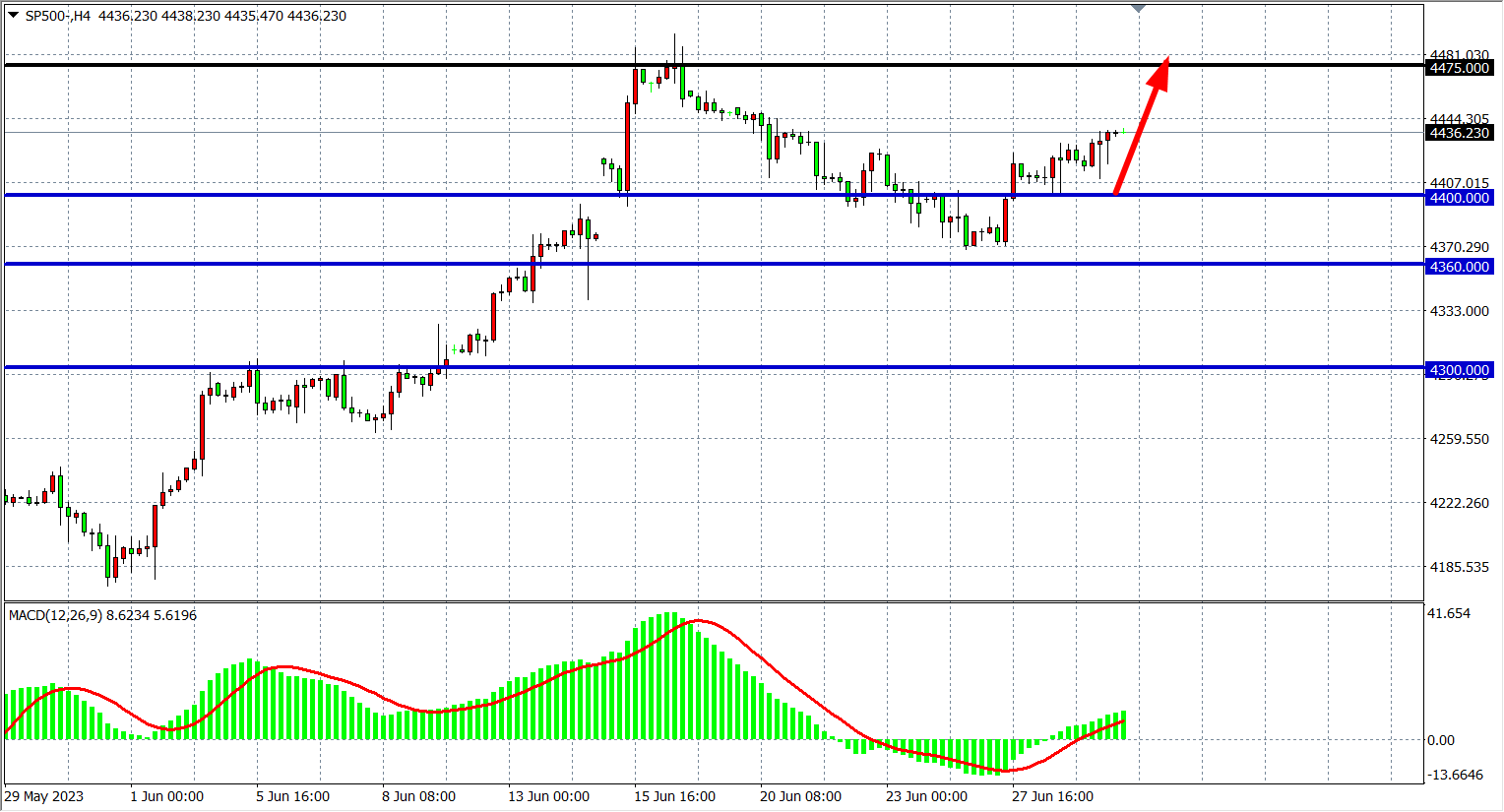Click the gray chart shift marker triangle

tap(1139, 9)
